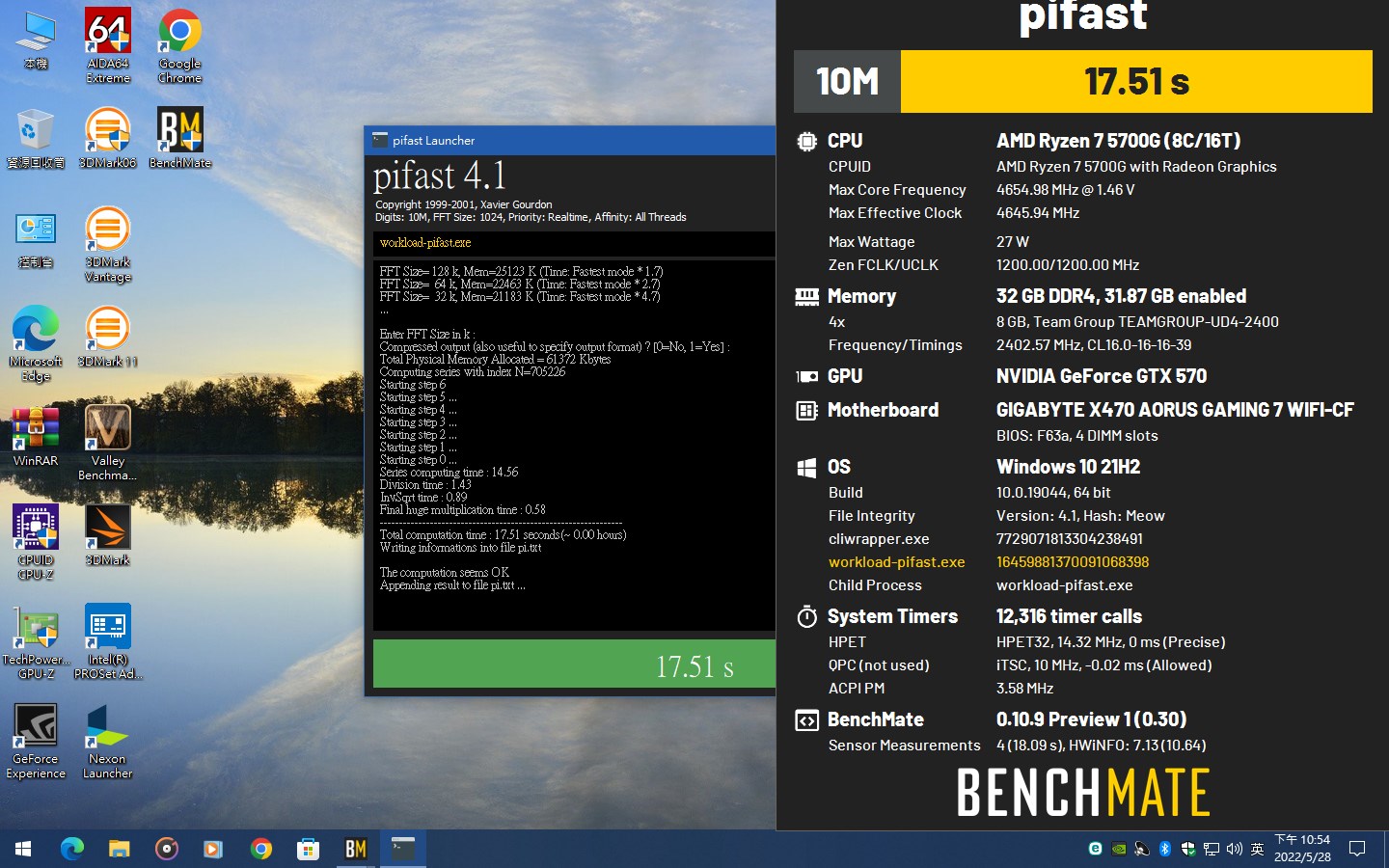Image resolution: width=1389 pixels, height=868 pixels.
Task: Click 'Total computation time : 17.51 seconds' line
Action: pos(503,535)
